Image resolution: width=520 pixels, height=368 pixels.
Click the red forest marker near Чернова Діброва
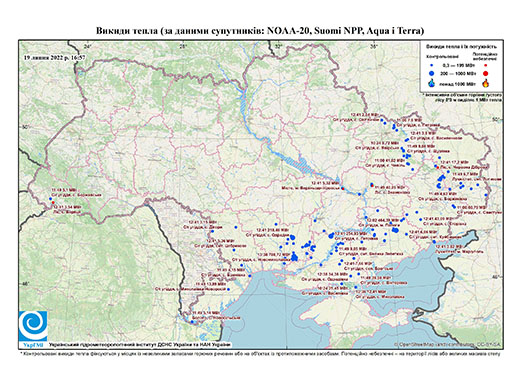[x=437, y=167]
